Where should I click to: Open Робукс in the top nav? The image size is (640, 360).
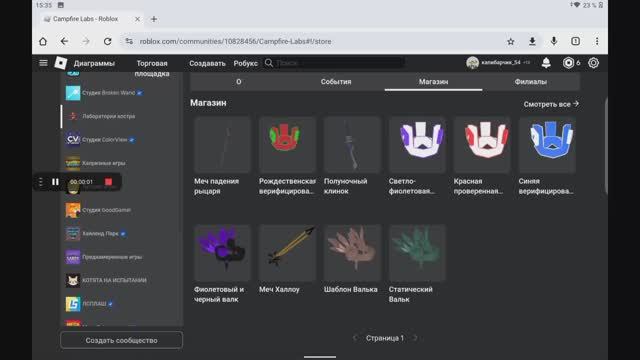pos(245,63)
